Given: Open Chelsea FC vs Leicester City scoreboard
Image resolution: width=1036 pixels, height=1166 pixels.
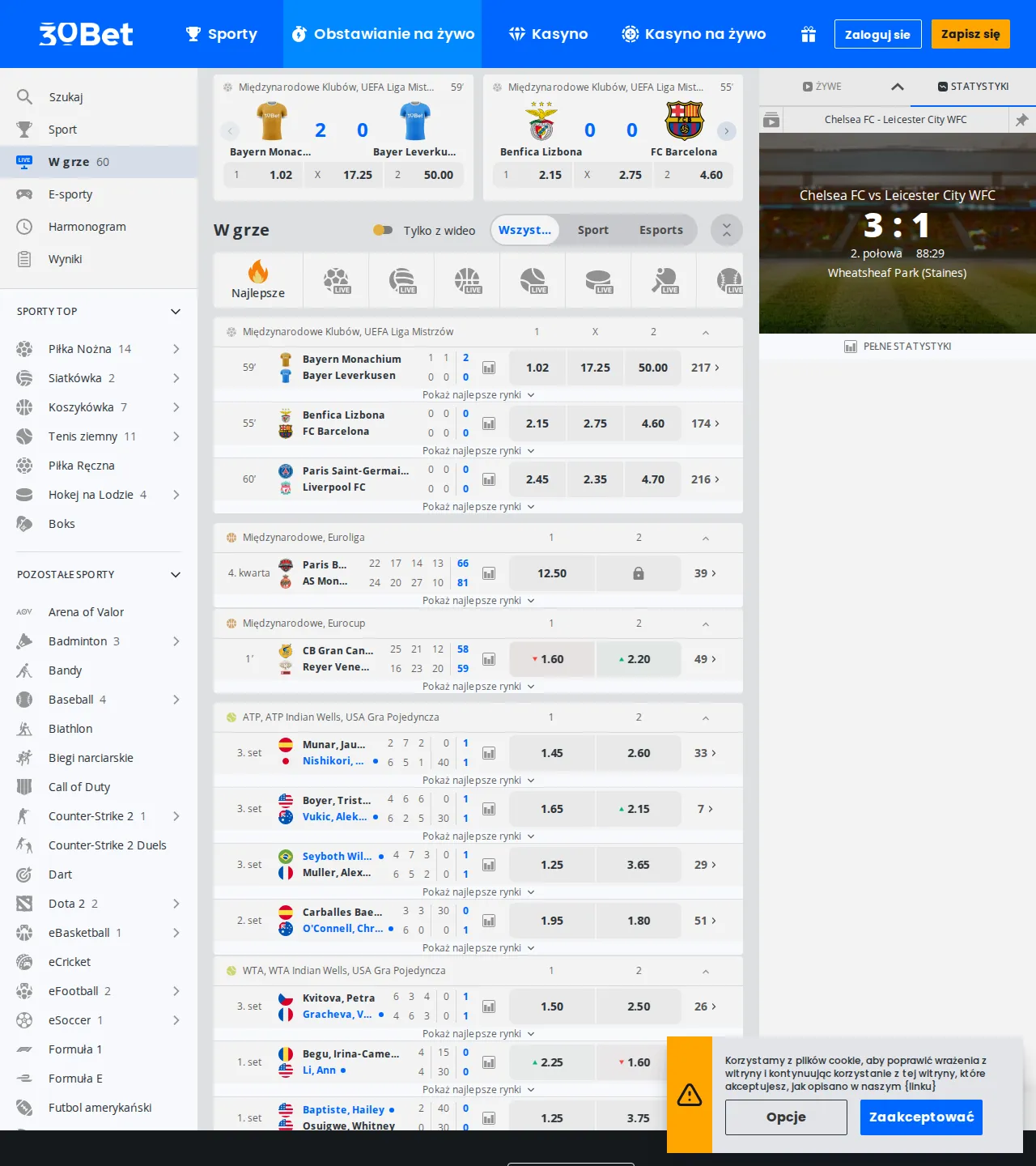Looking at the screenshot, I should coord(898,233).
